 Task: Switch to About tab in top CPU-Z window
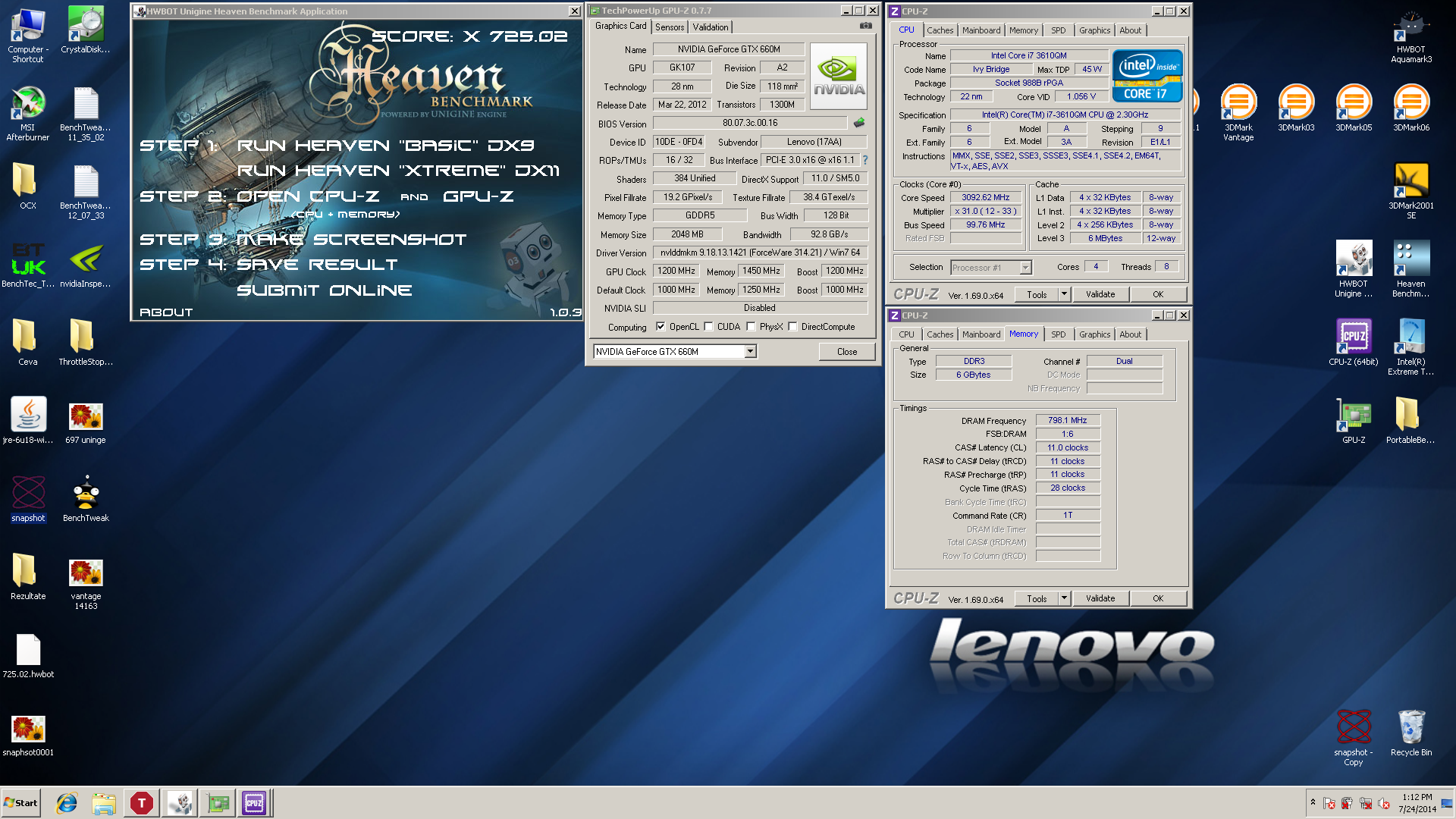tap(1130, 30)
